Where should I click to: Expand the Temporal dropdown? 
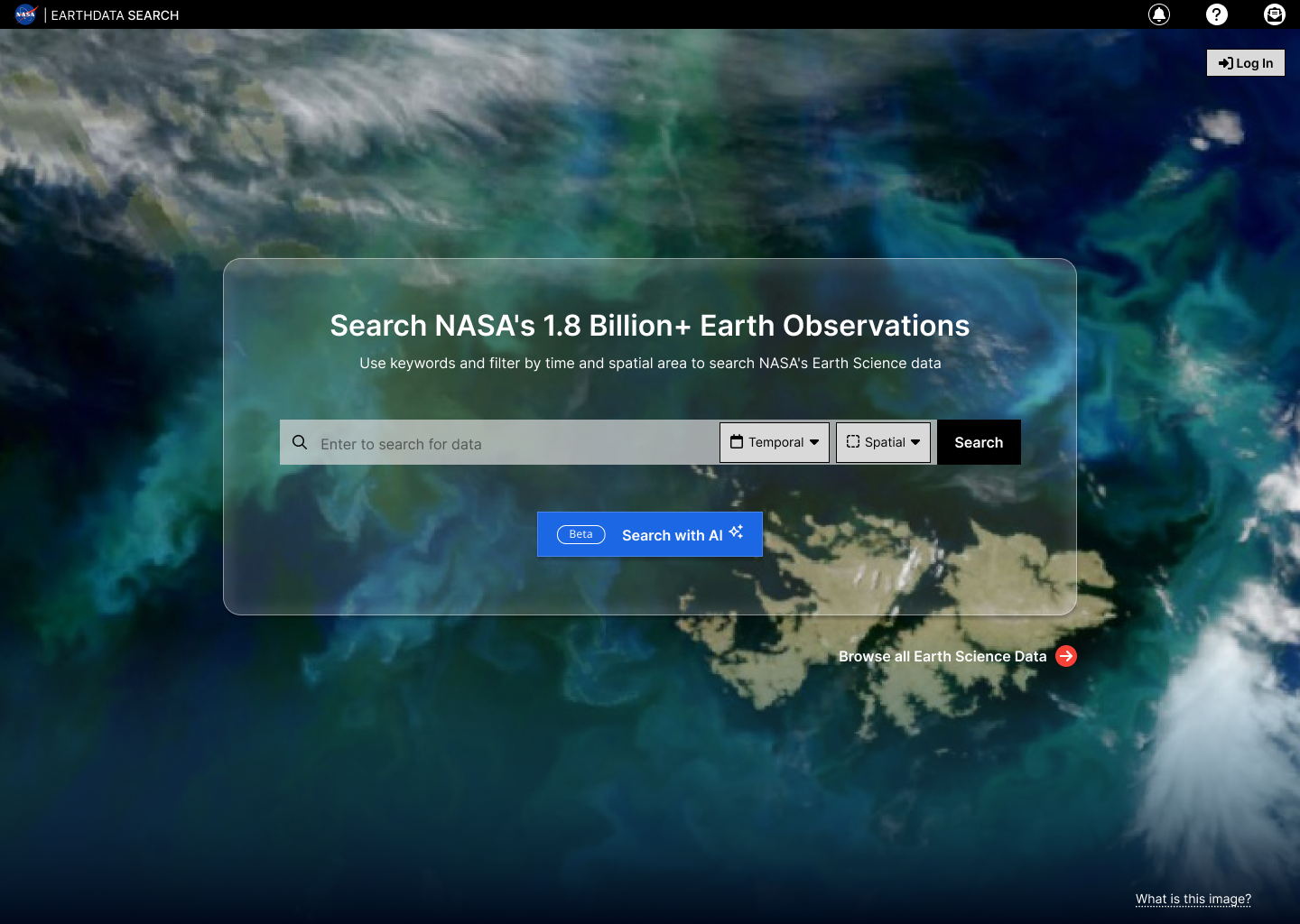(774, 442)
